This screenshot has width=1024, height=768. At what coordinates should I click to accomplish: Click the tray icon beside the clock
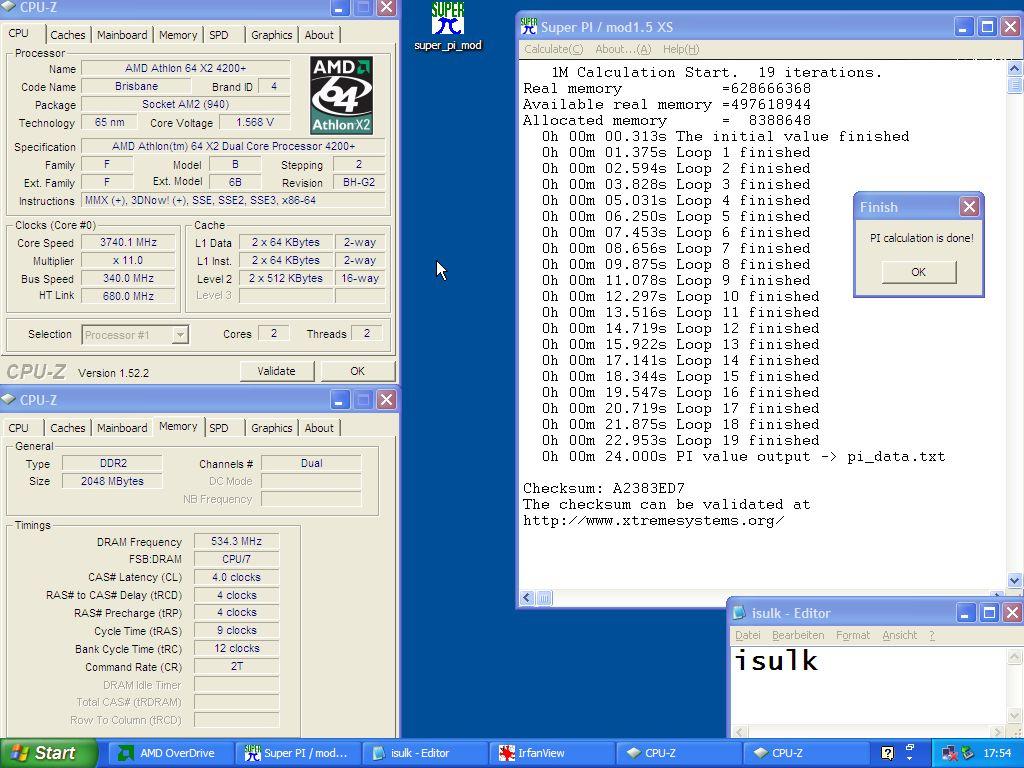tap(968, 753)
